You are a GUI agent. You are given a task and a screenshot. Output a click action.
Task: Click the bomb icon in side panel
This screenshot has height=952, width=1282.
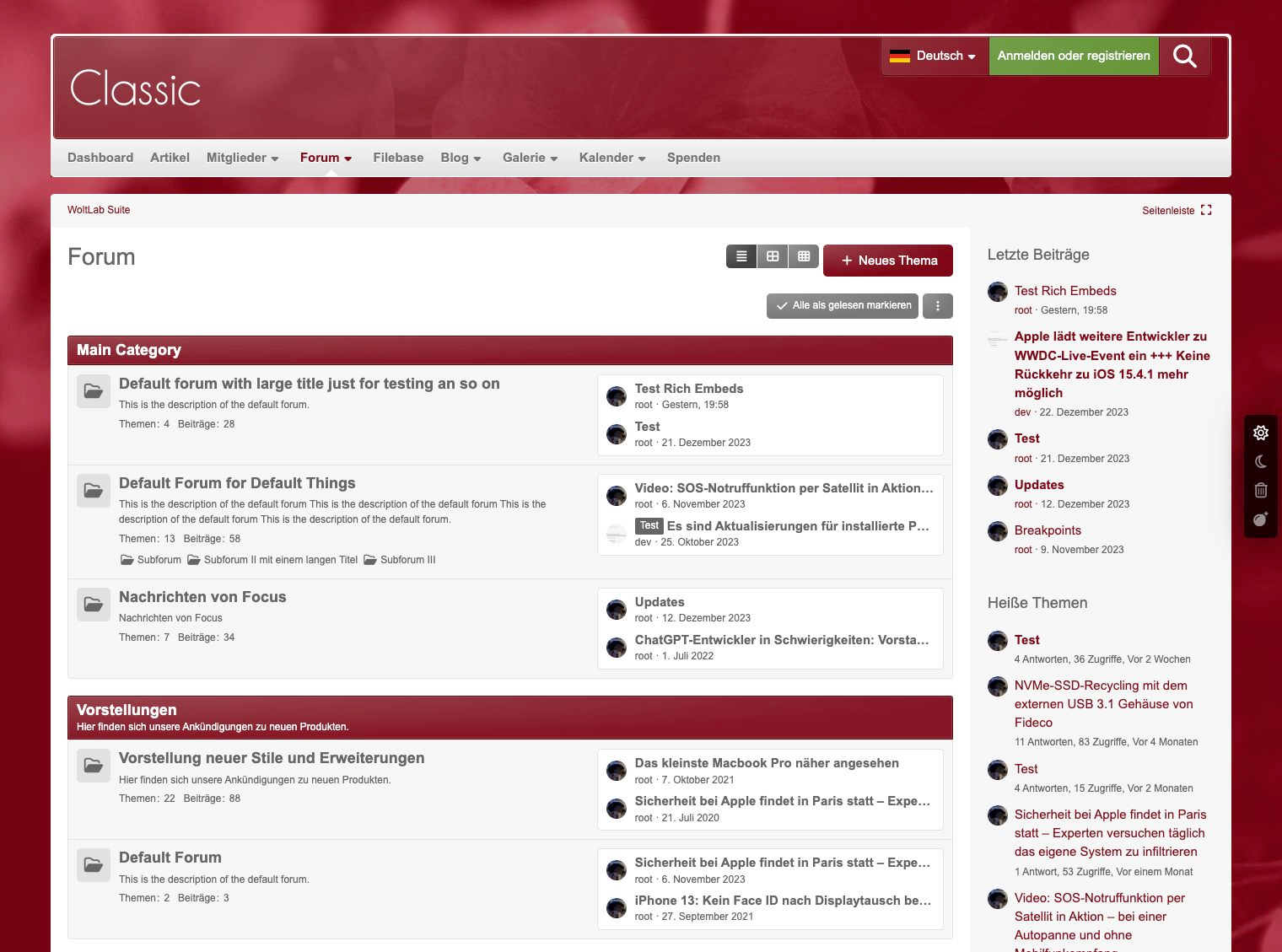click(x=1261, y=519)
